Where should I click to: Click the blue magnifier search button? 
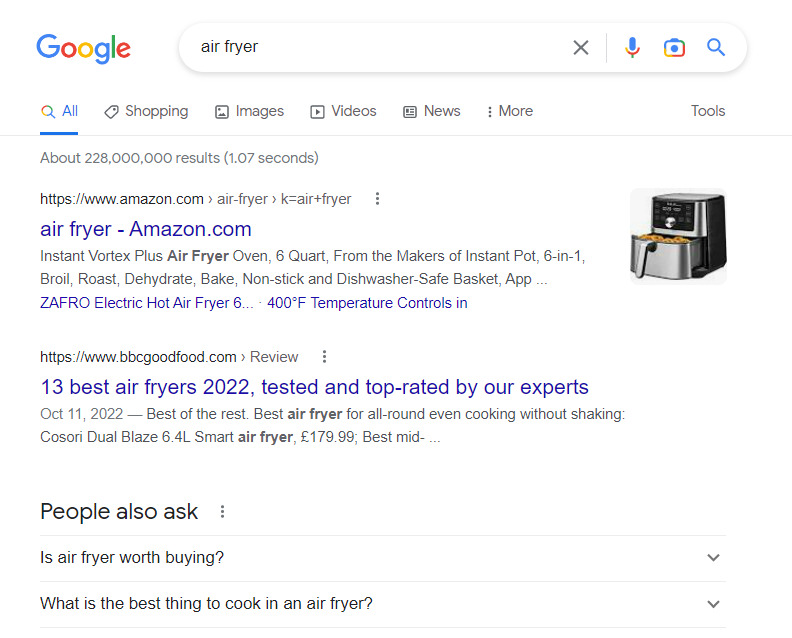pos(716,47)
